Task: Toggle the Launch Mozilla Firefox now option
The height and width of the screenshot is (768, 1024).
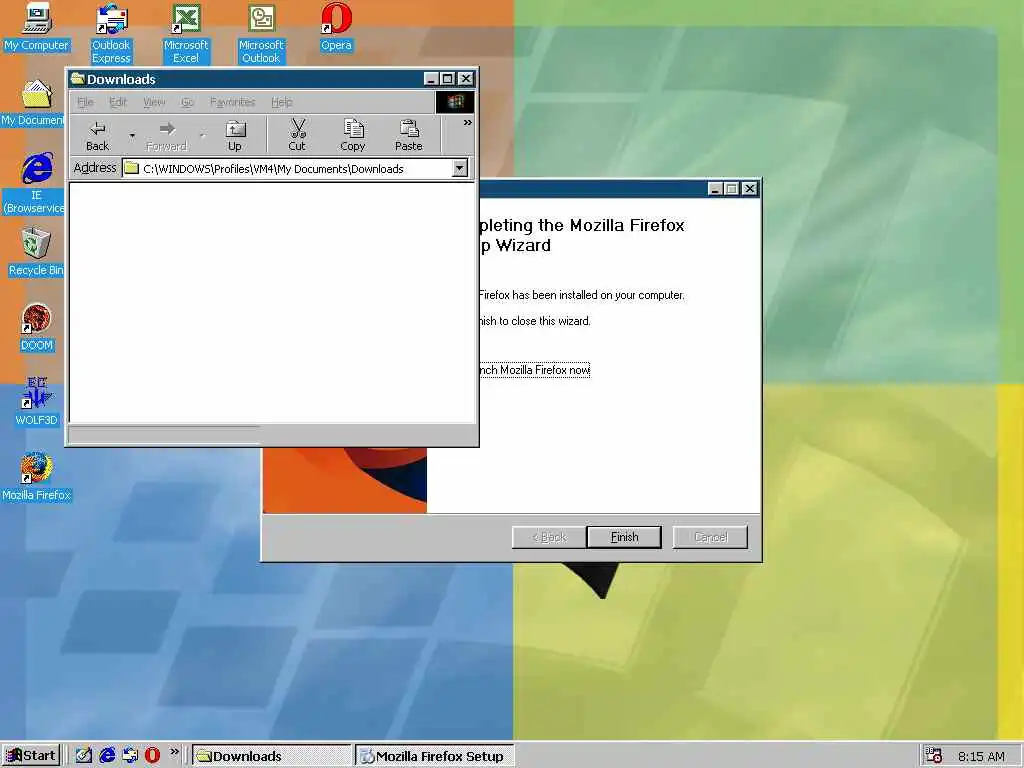Action: (x=534, y=370)
